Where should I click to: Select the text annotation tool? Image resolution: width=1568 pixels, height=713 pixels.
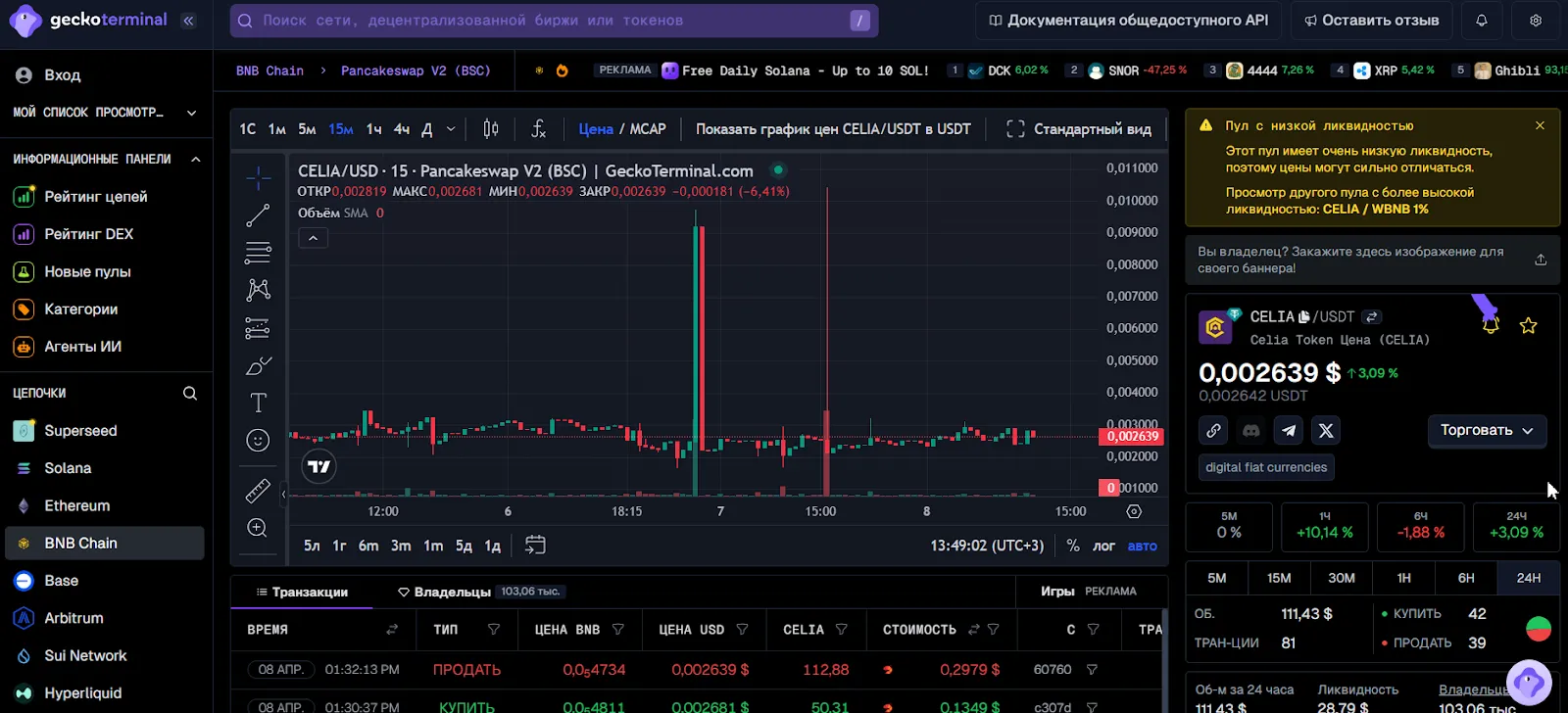[x=258, y=403]
